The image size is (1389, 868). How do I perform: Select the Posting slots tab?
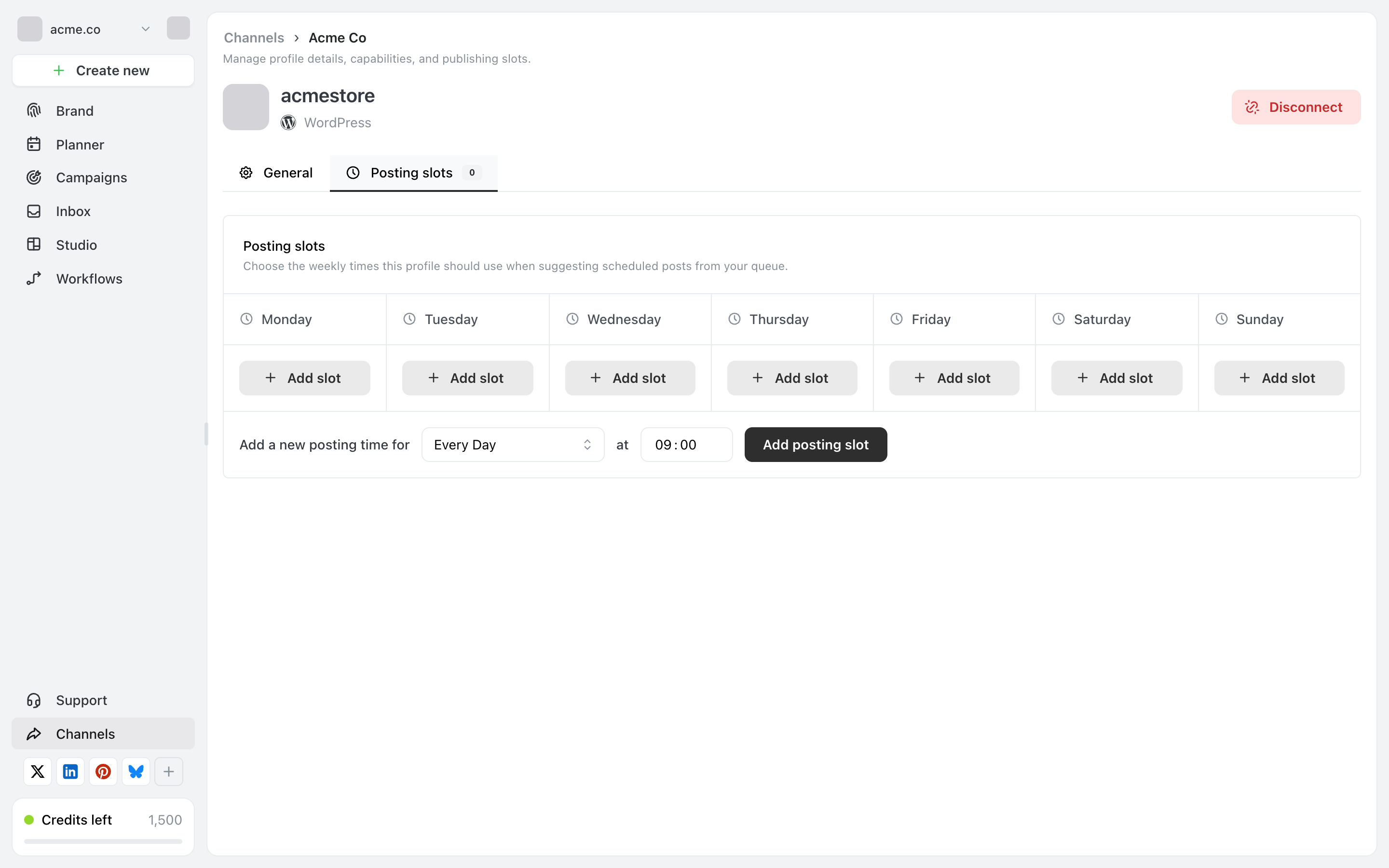click(x=413, y=173)
